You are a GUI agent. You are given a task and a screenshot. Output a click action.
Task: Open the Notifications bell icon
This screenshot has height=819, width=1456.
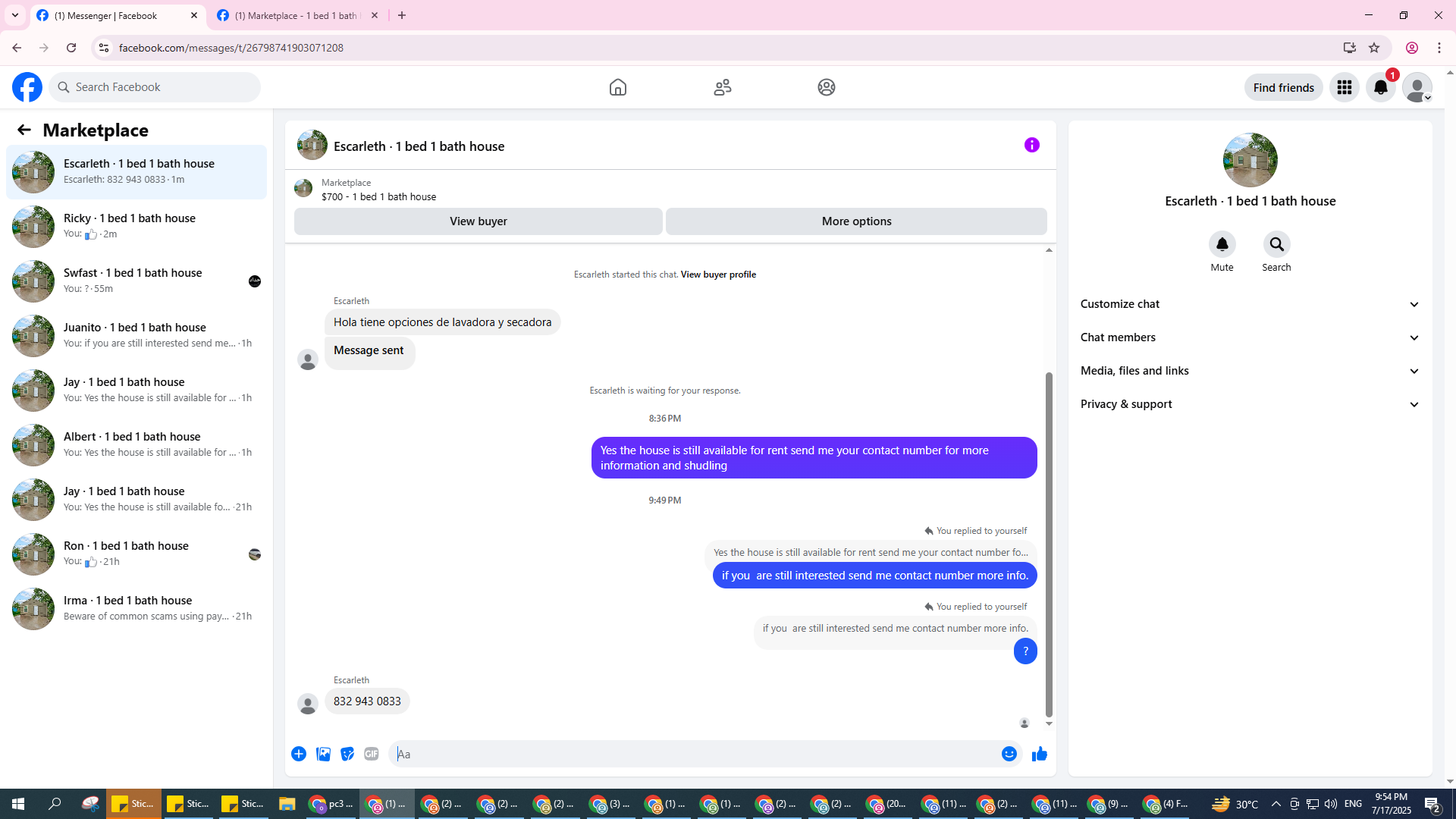(1381, 87)
